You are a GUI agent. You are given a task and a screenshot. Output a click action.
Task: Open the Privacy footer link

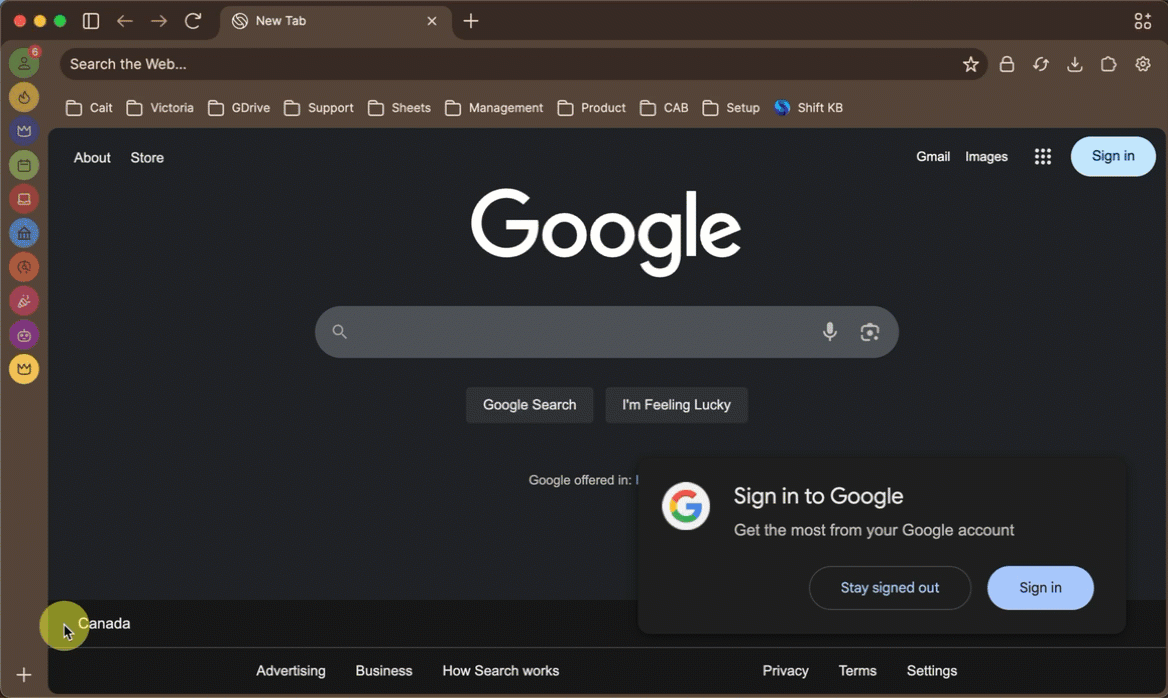785,671
